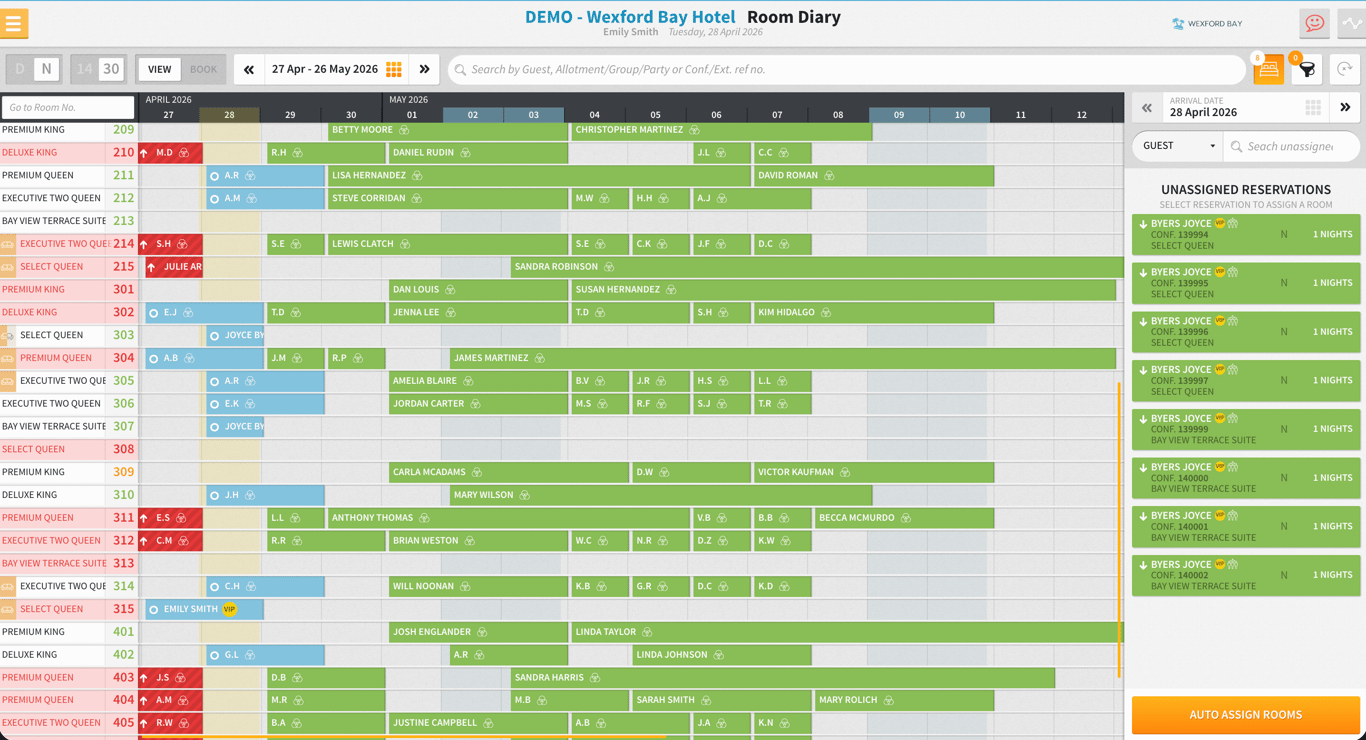Viewport: 1366px width, 740px height.
Task: Expand Byers Joyce reservation conf. 140000
Action: pos(1246,478)
